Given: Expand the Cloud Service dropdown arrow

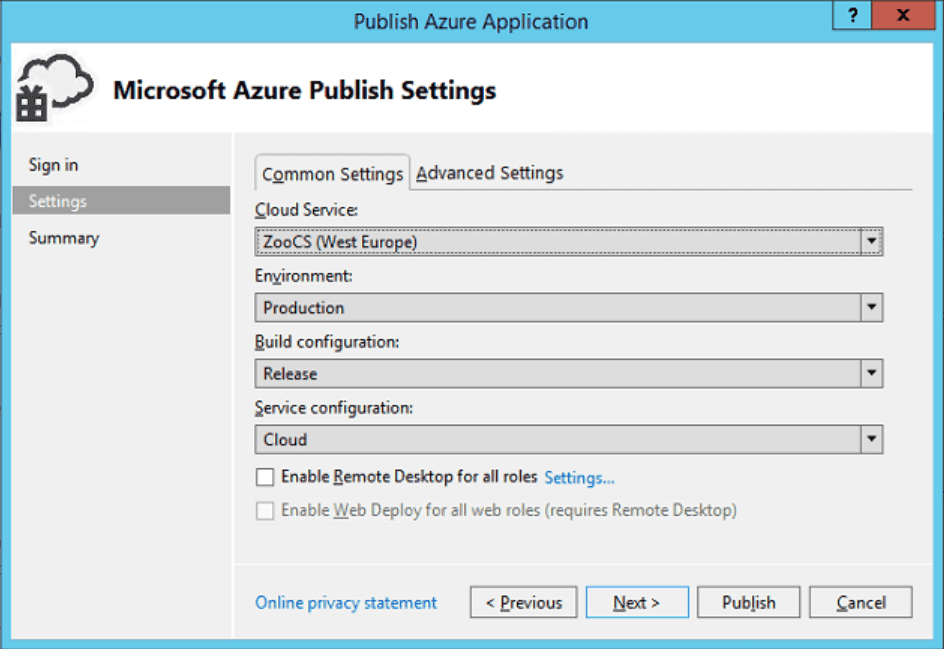Looking at the screenshot, I should 871,241.
